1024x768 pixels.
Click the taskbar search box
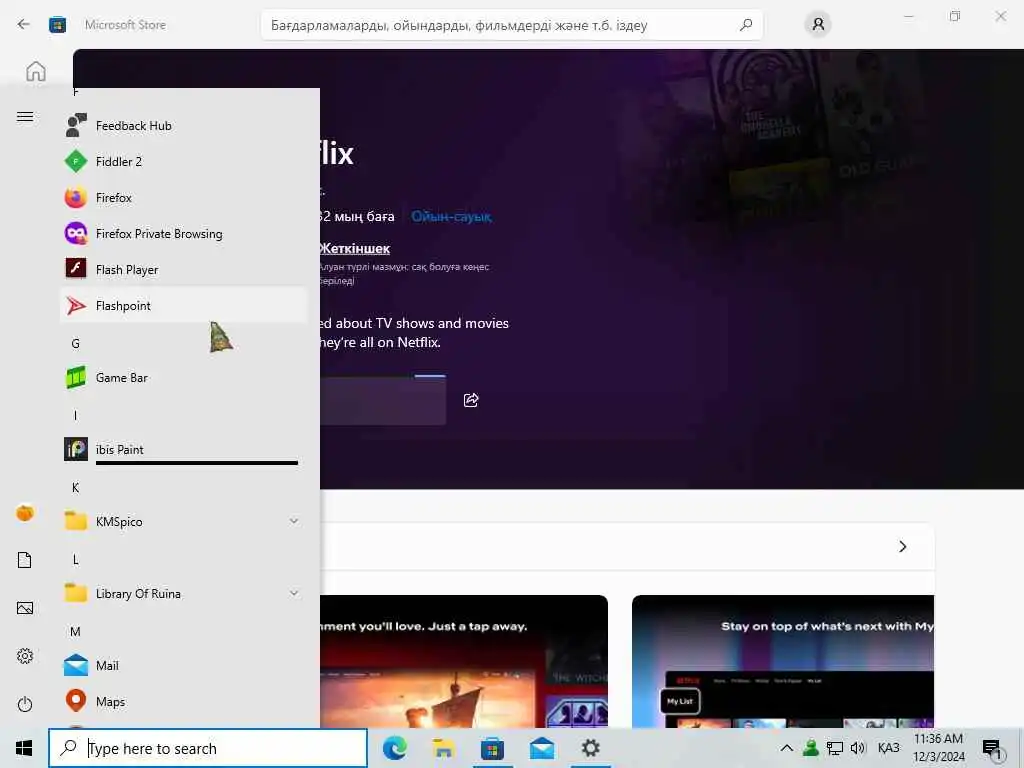point(208,748)
